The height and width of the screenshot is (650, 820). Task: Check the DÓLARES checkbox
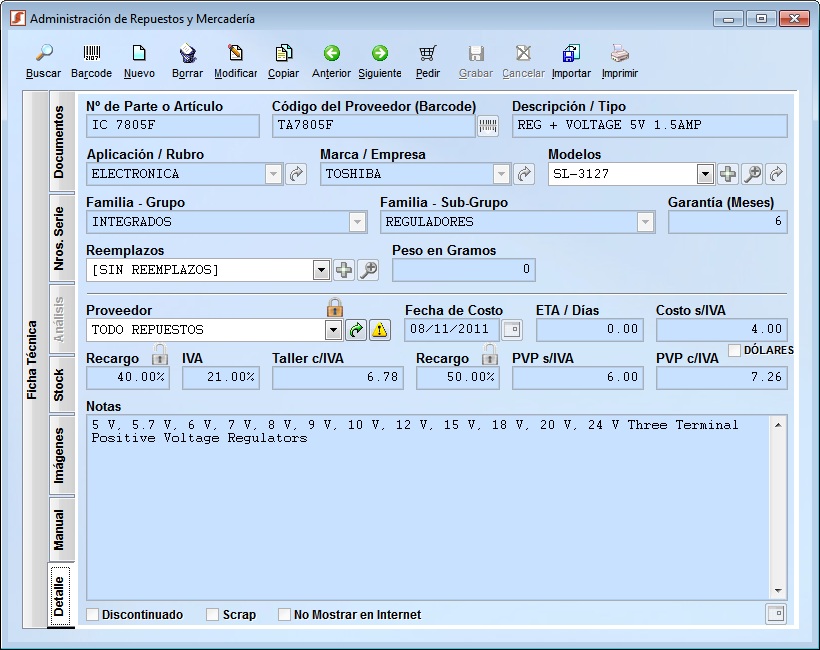pyautogui.click(x=735, y=350)
